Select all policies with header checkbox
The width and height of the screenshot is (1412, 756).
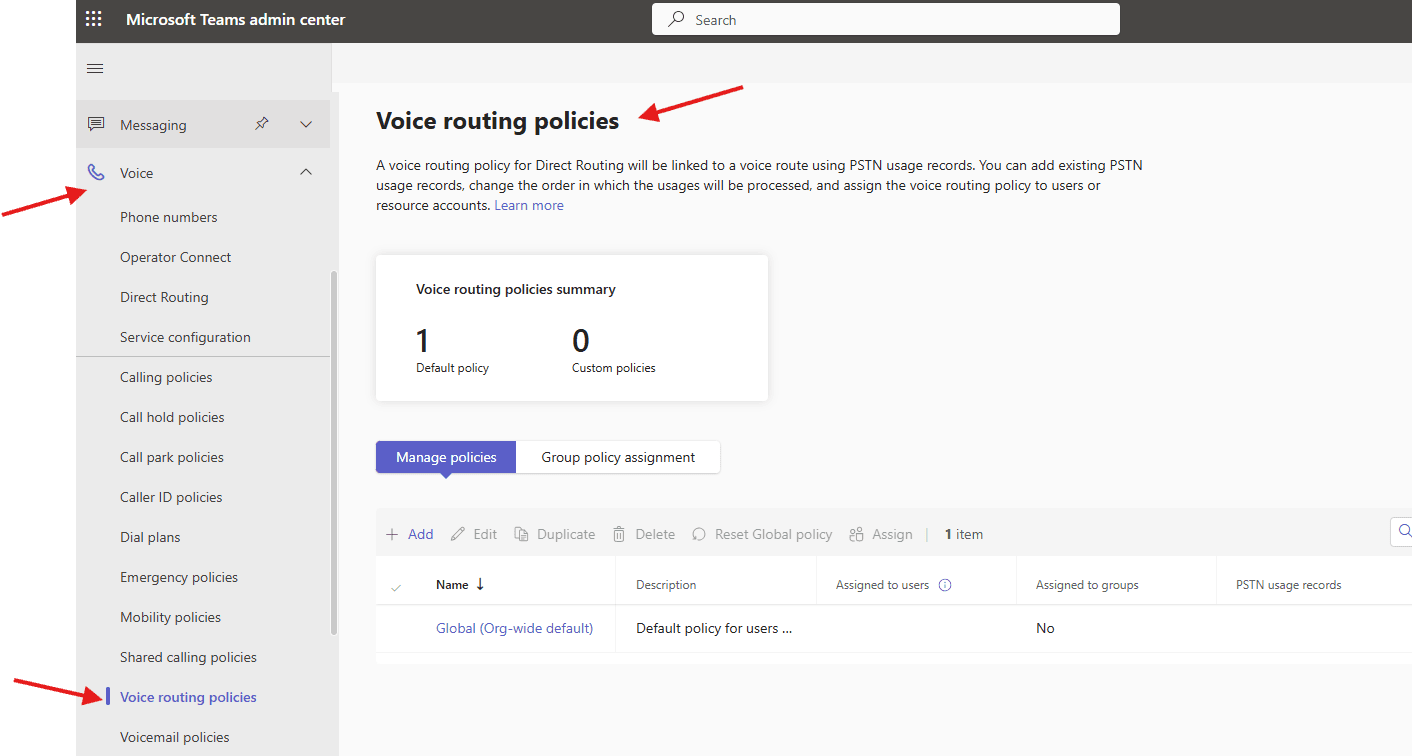(x=396, y=584)
